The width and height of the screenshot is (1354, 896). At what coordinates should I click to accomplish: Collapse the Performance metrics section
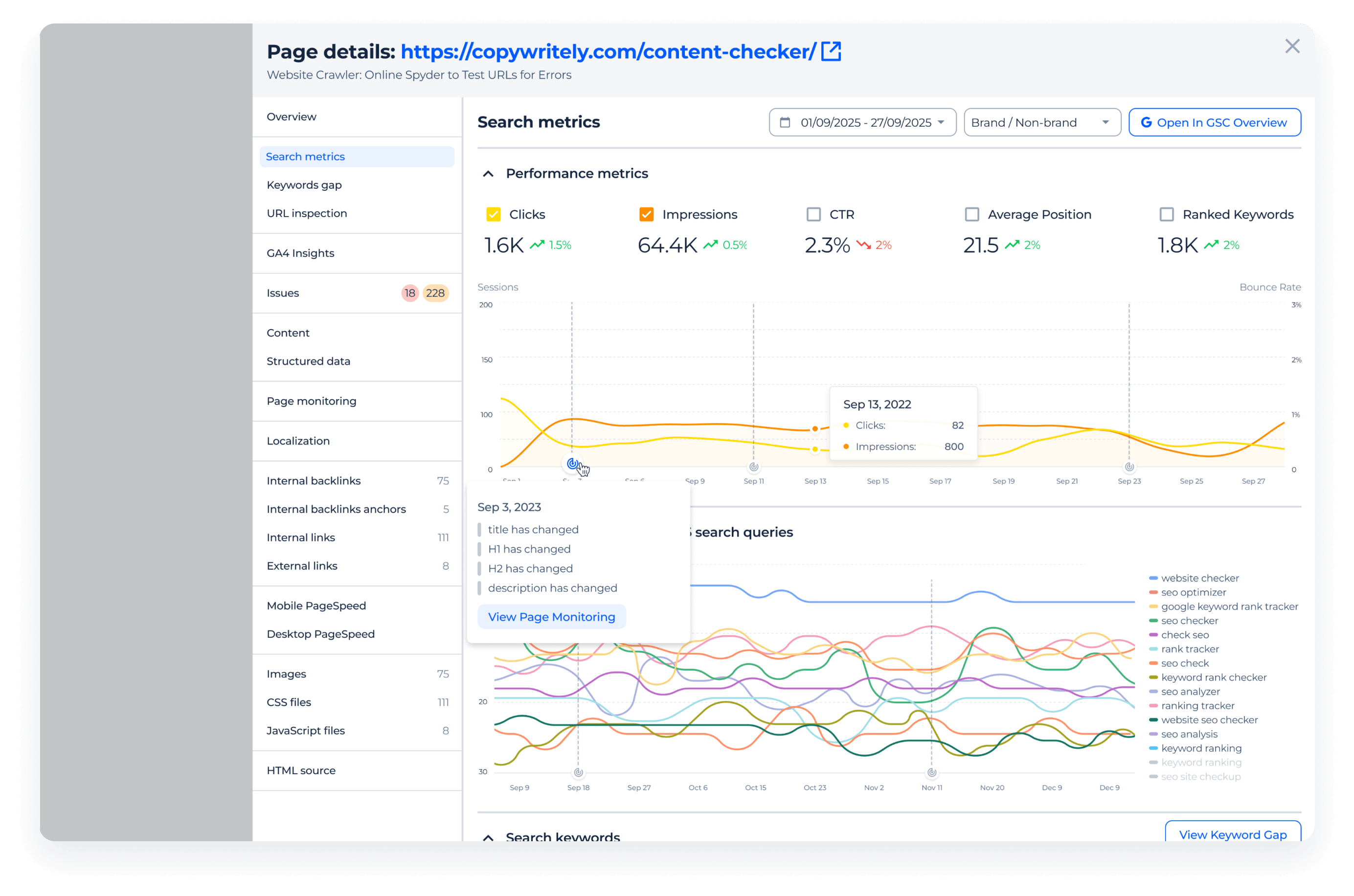[x=488, y=173]
